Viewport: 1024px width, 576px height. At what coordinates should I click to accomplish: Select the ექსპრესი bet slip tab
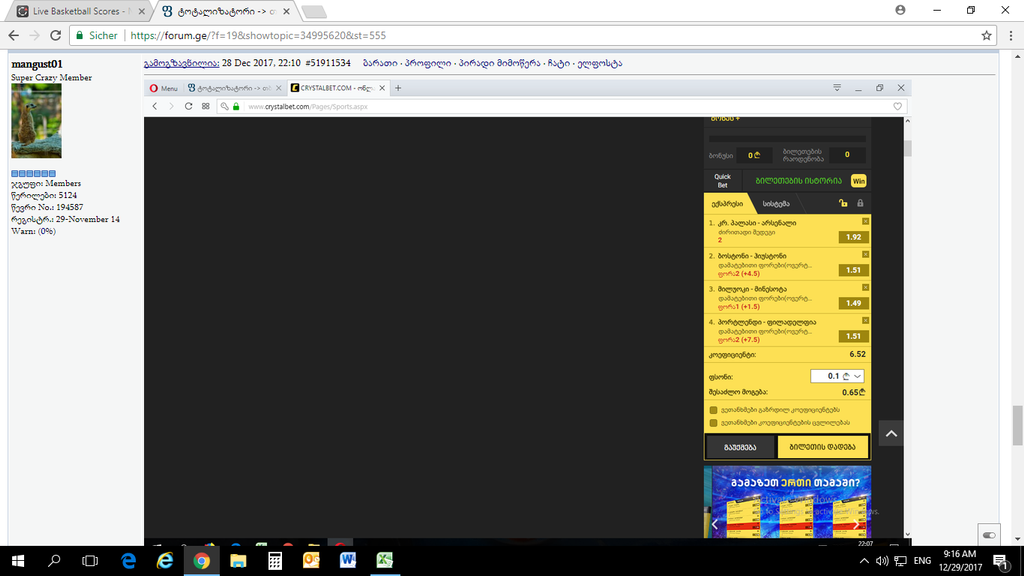[727, 204]
